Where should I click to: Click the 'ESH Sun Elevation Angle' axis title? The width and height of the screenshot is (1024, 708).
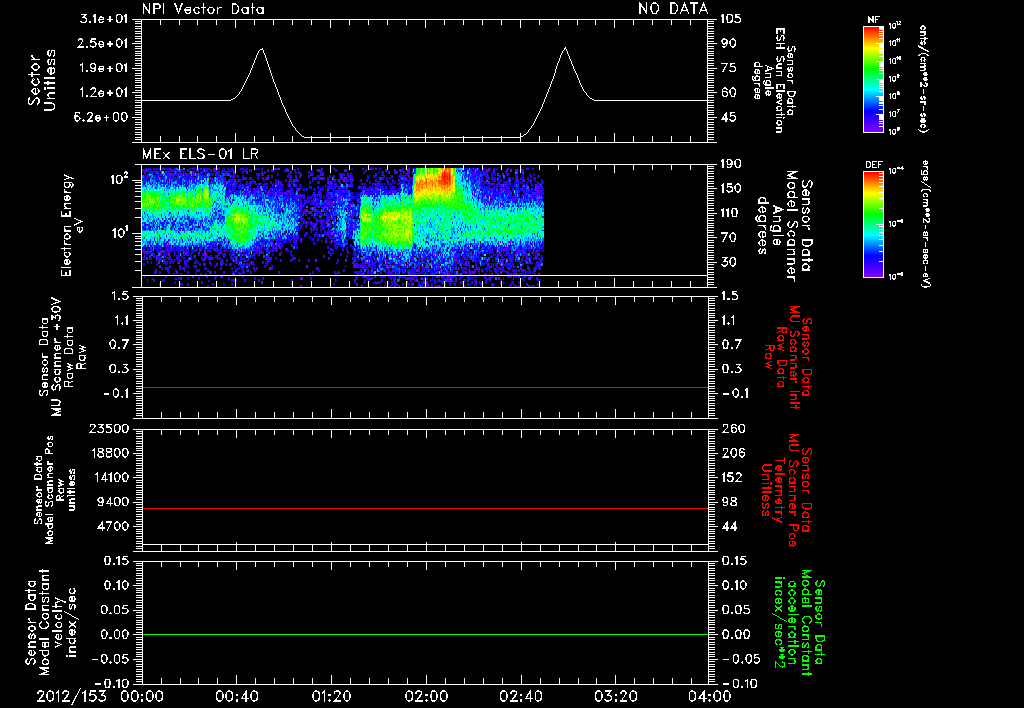775,80
